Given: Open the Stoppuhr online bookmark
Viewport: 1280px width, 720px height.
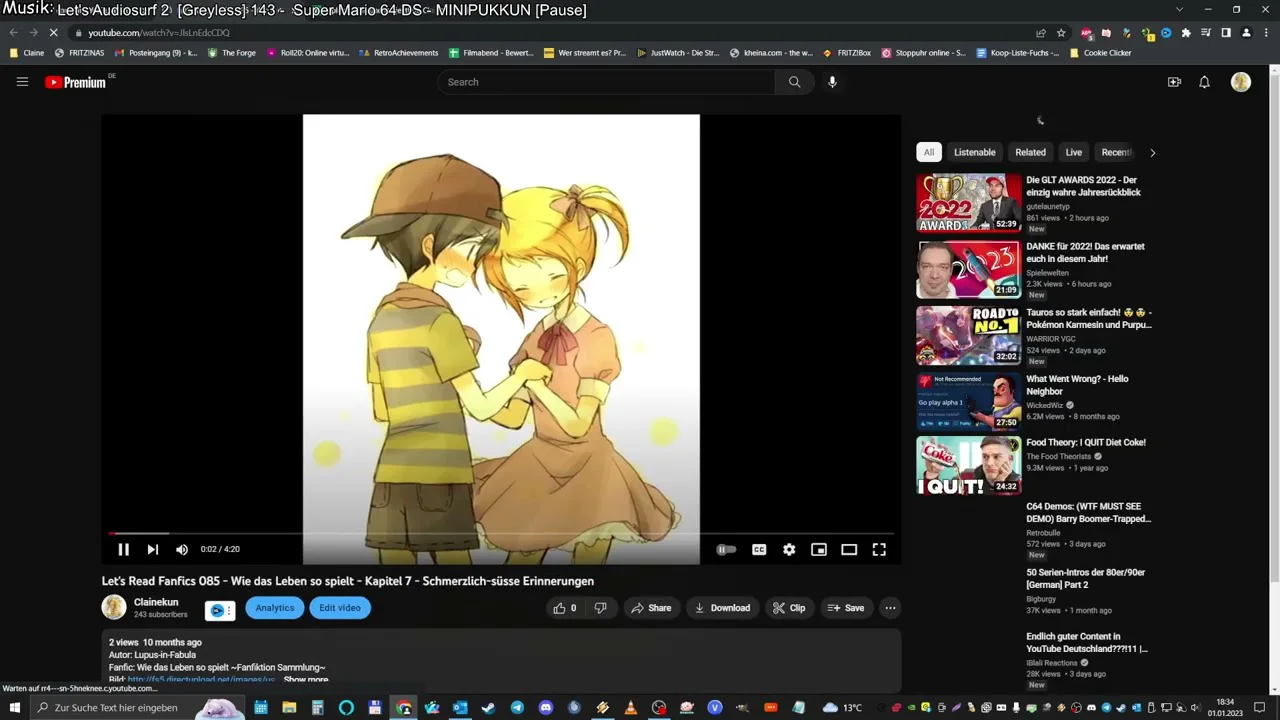Looking at the screenshot, I should [923, 53].
